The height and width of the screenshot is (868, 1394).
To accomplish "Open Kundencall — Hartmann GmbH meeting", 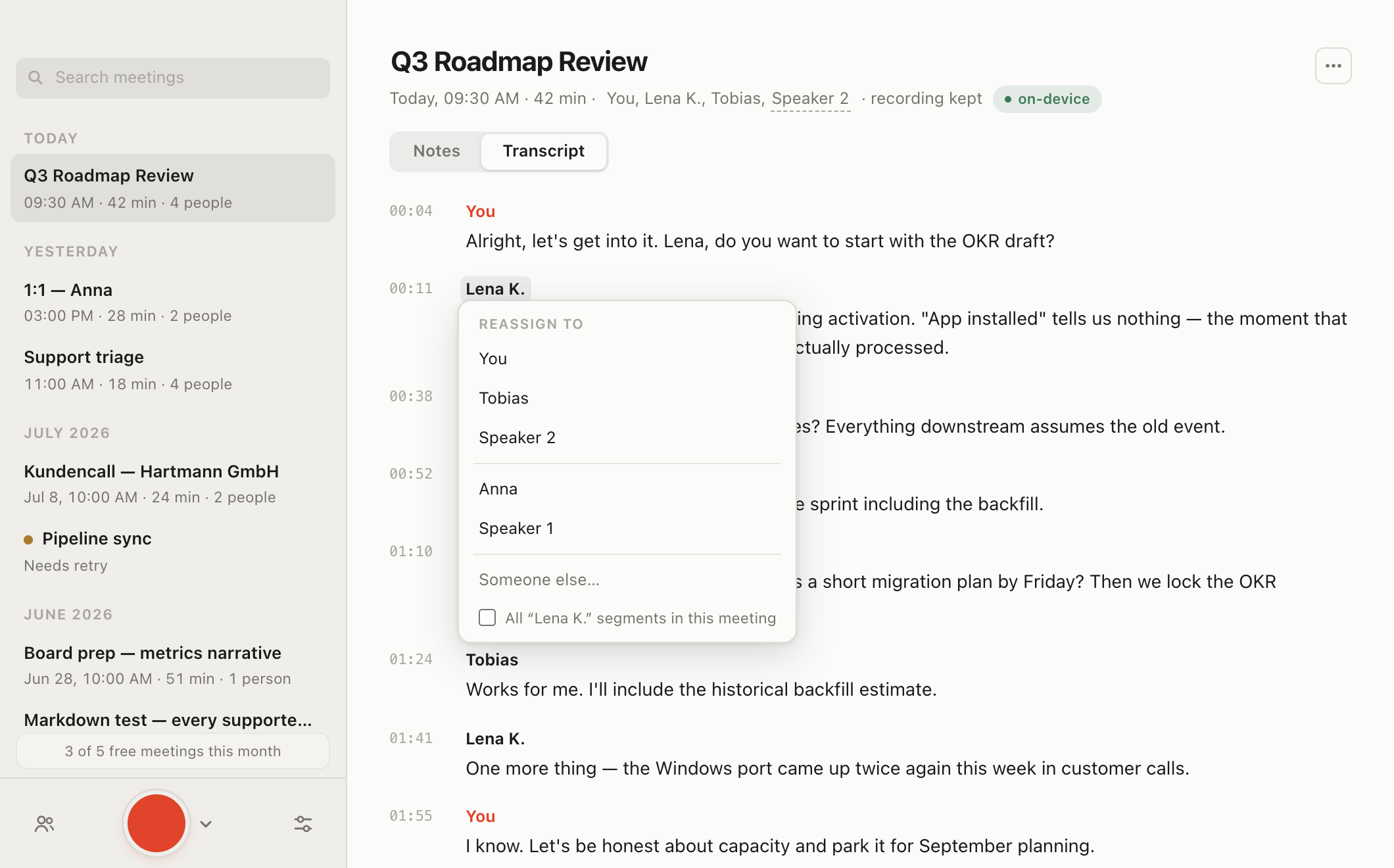I will (173, 484).
